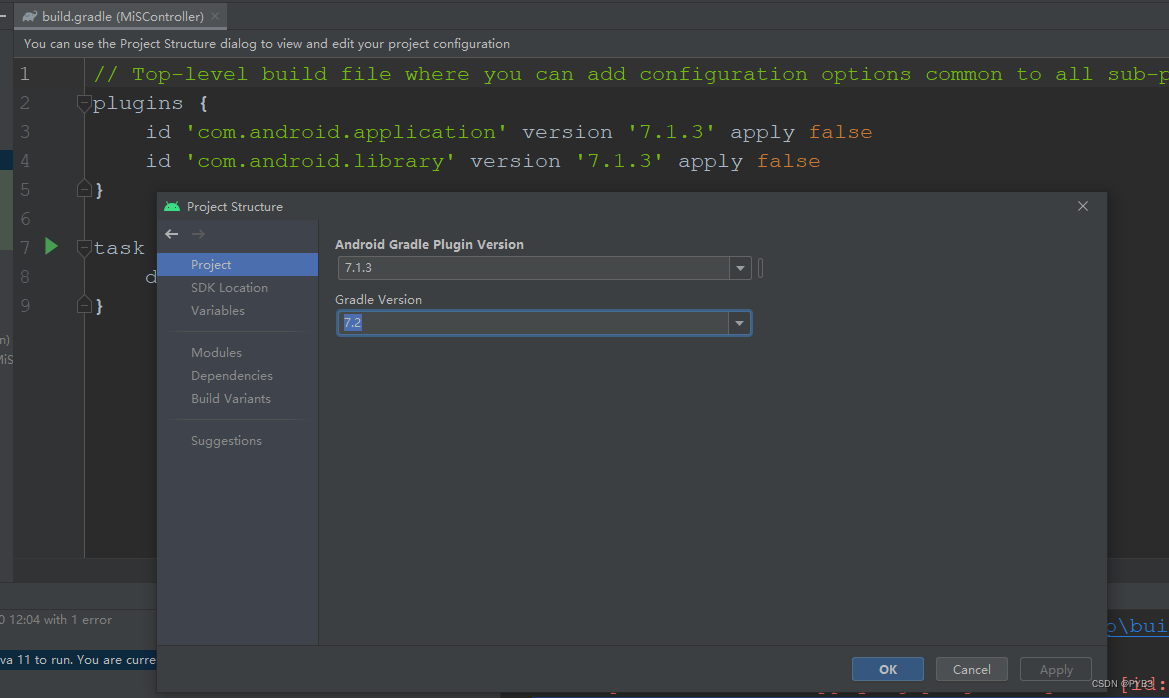Click the Gradle Version text field

[x=533, y=323]
